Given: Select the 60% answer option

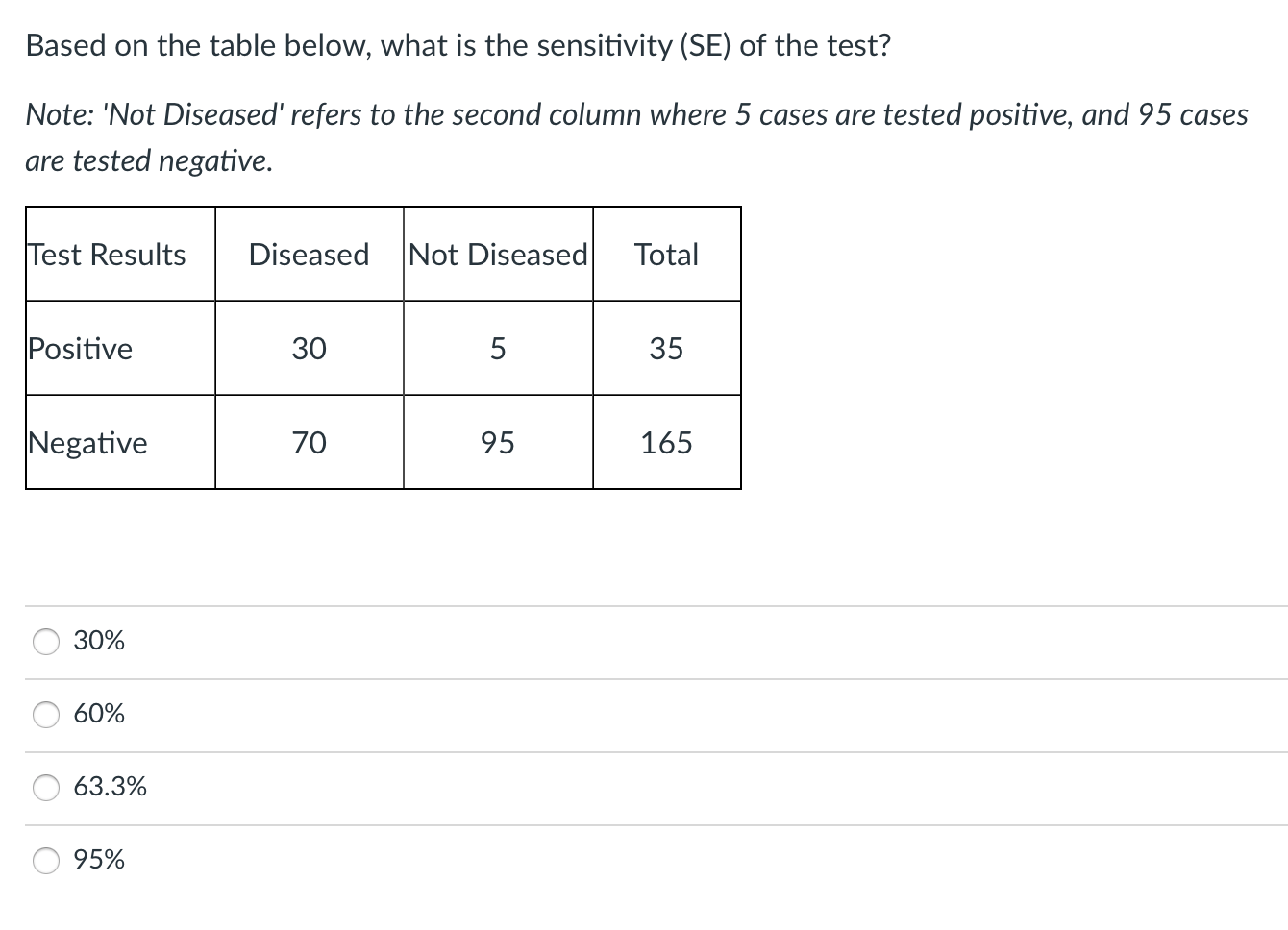Looking at the screenshot, I should pyautogui.click(x=45, y=714).
